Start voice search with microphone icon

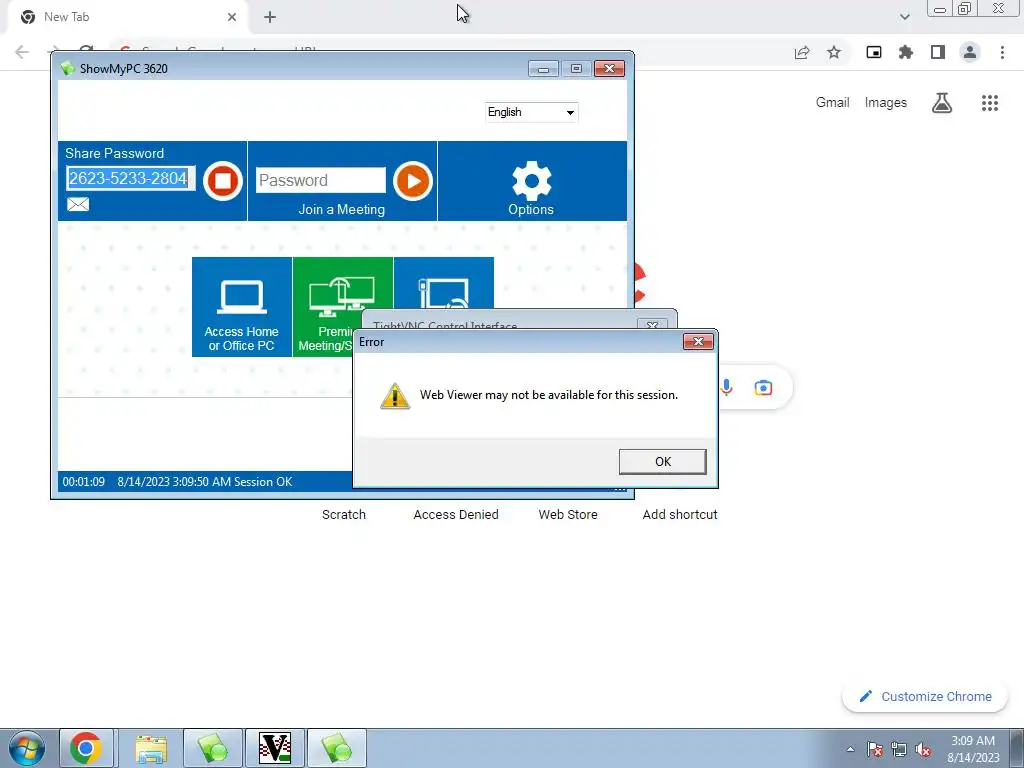[x=726, y=388]
